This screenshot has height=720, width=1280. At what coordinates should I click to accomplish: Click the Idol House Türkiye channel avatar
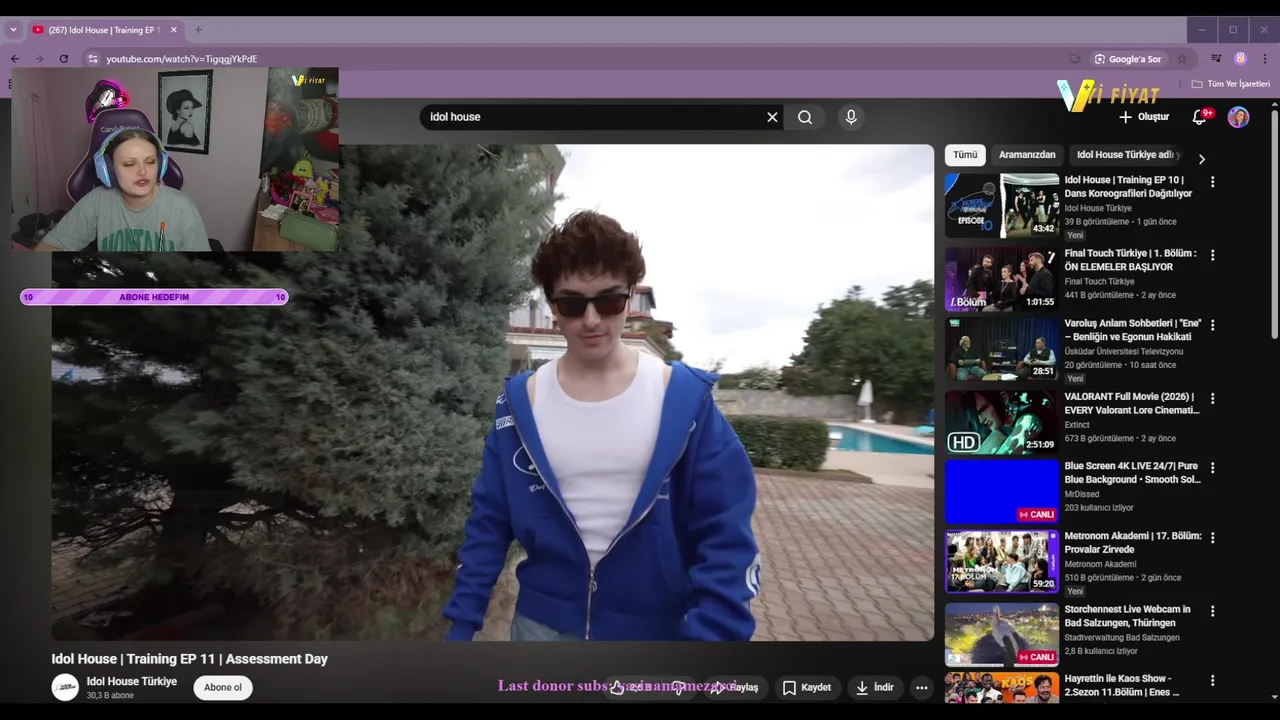tap(65, 687)
